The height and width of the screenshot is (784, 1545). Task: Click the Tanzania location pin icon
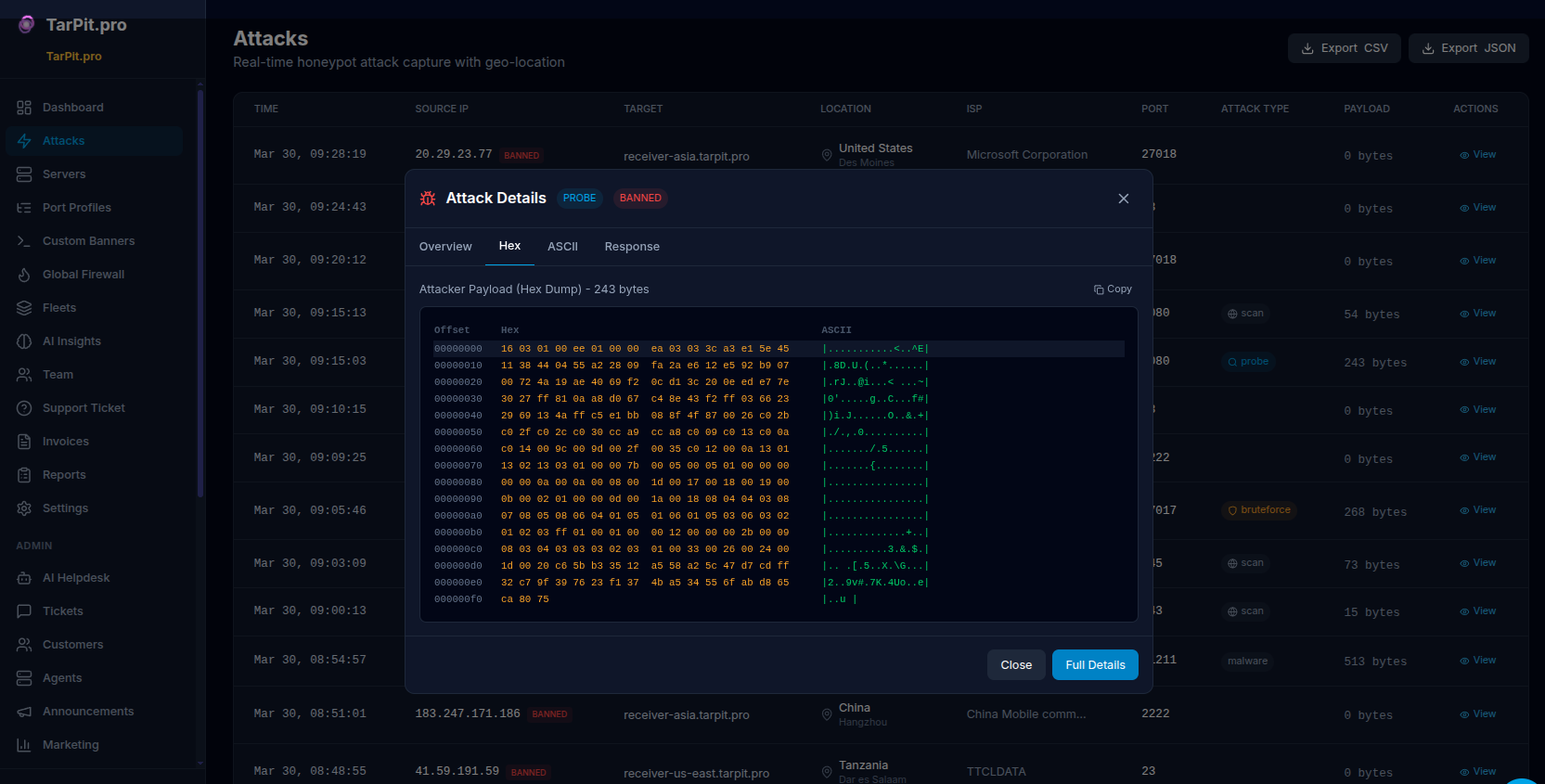[827, 772]
